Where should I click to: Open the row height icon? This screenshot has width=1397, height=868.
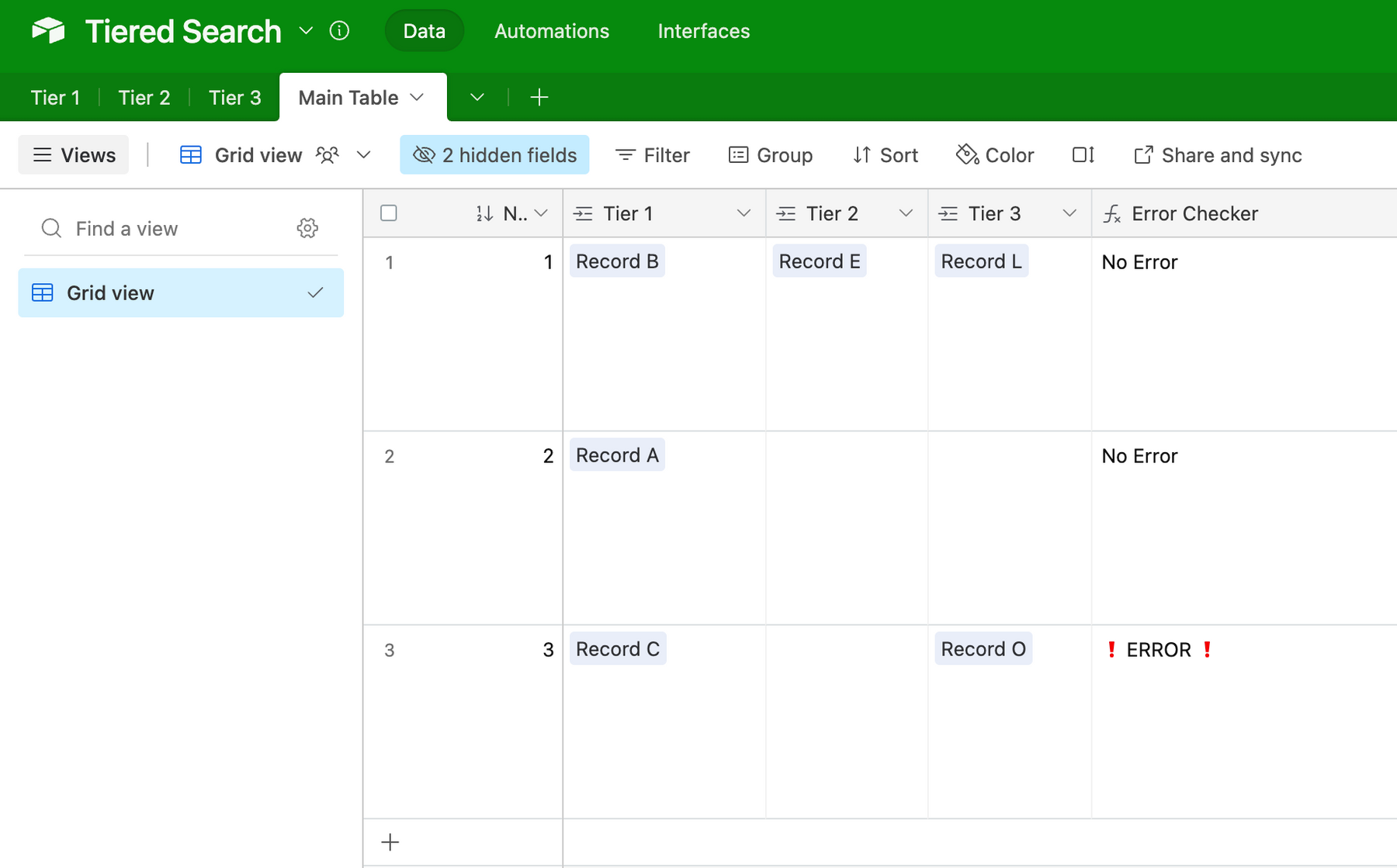point(1083,155)
